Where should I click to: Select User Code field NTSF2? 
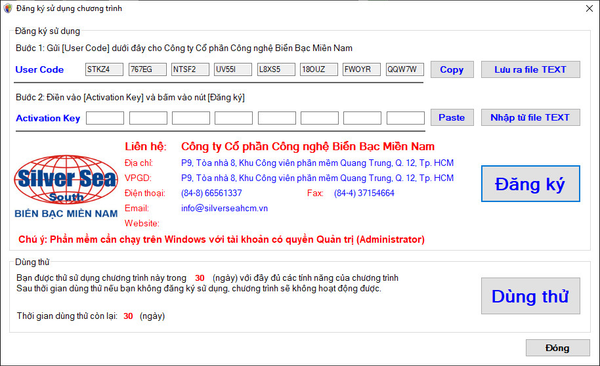click(190, 69)
